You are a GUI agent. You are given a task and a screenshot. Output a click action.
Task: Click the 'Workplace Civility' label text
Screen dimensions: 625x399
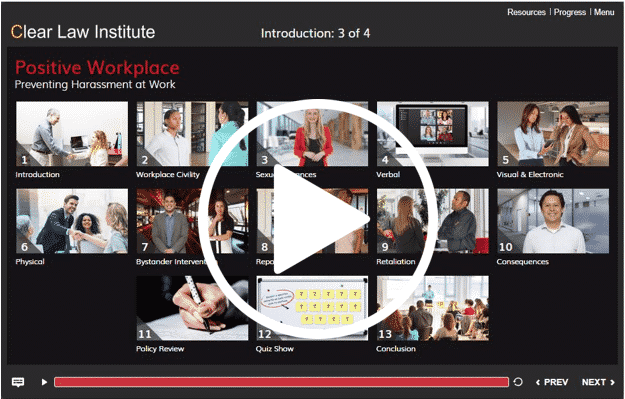(x=168, y=174)
